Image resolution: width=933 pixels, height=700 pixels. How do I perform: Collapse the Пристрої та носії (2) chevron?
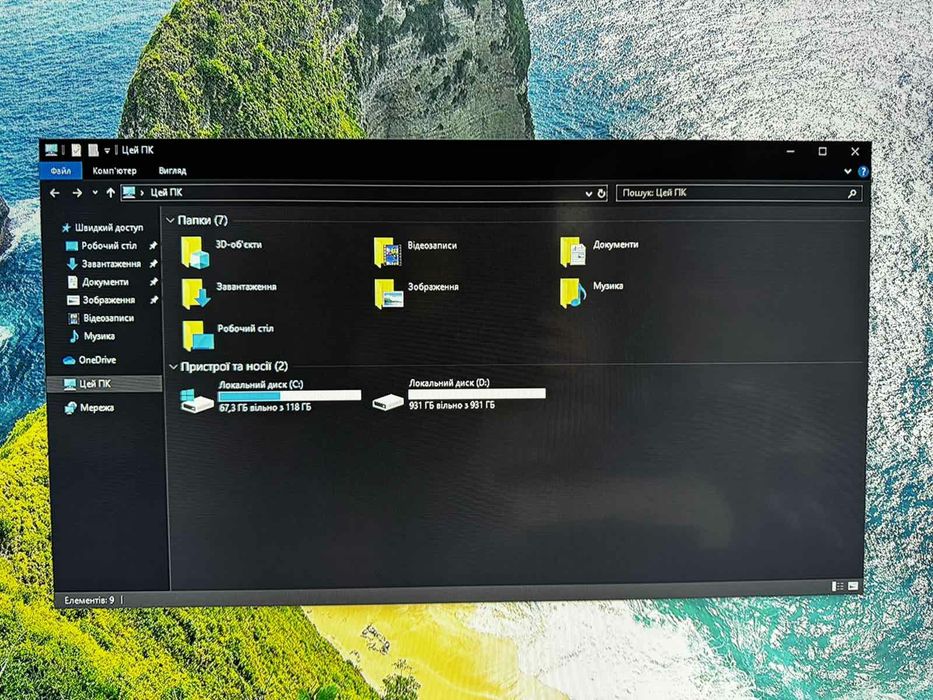[173, 367]
